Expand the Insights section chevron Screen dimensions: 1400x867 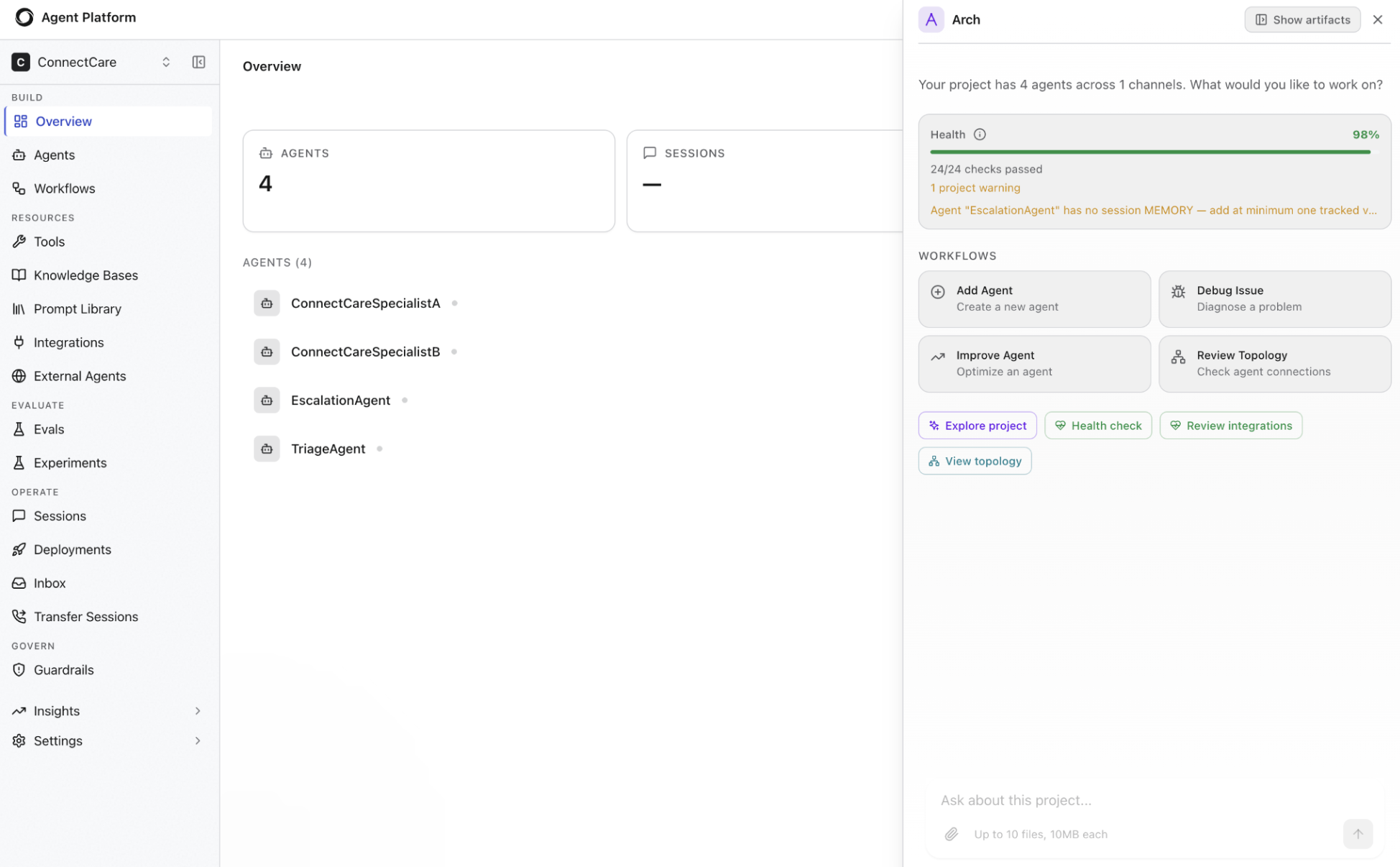(198, 711)
